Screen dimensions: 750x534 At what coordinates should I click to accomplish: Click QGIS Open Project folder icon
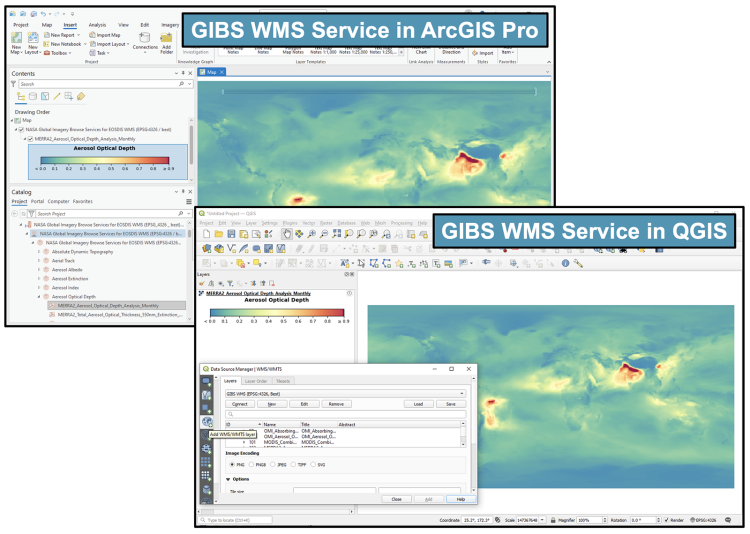(x=219, y=234)
